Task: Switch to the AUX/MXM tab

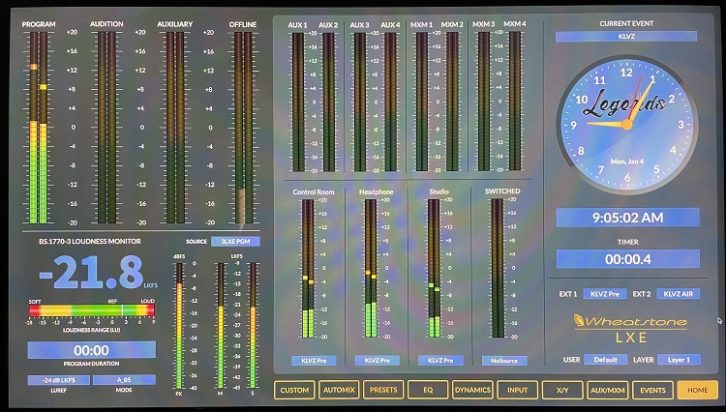Action: coord(607,390)
